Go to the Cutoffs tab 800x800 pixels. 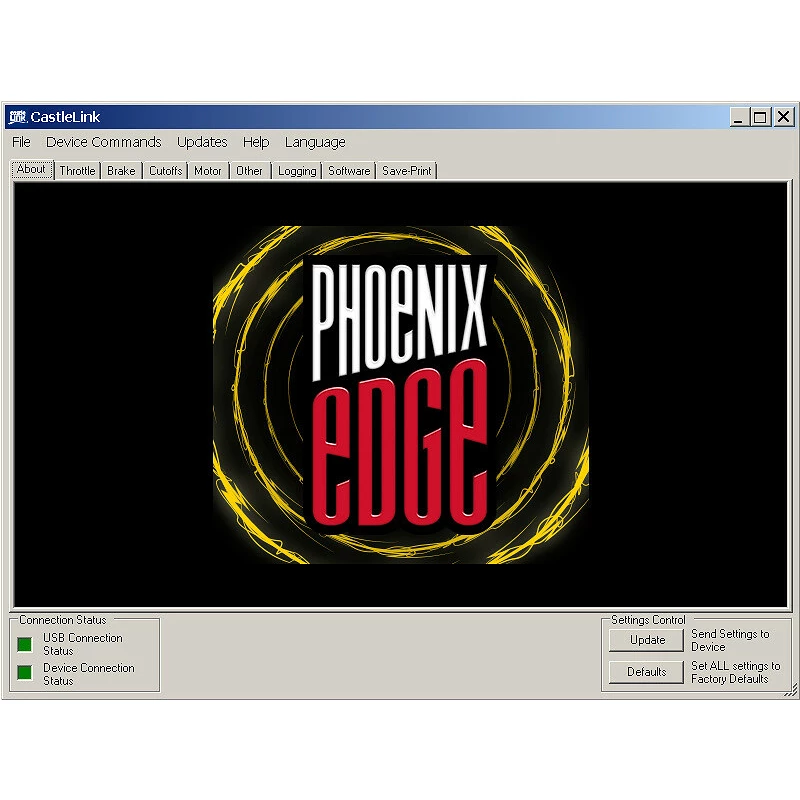coord(165,171)
